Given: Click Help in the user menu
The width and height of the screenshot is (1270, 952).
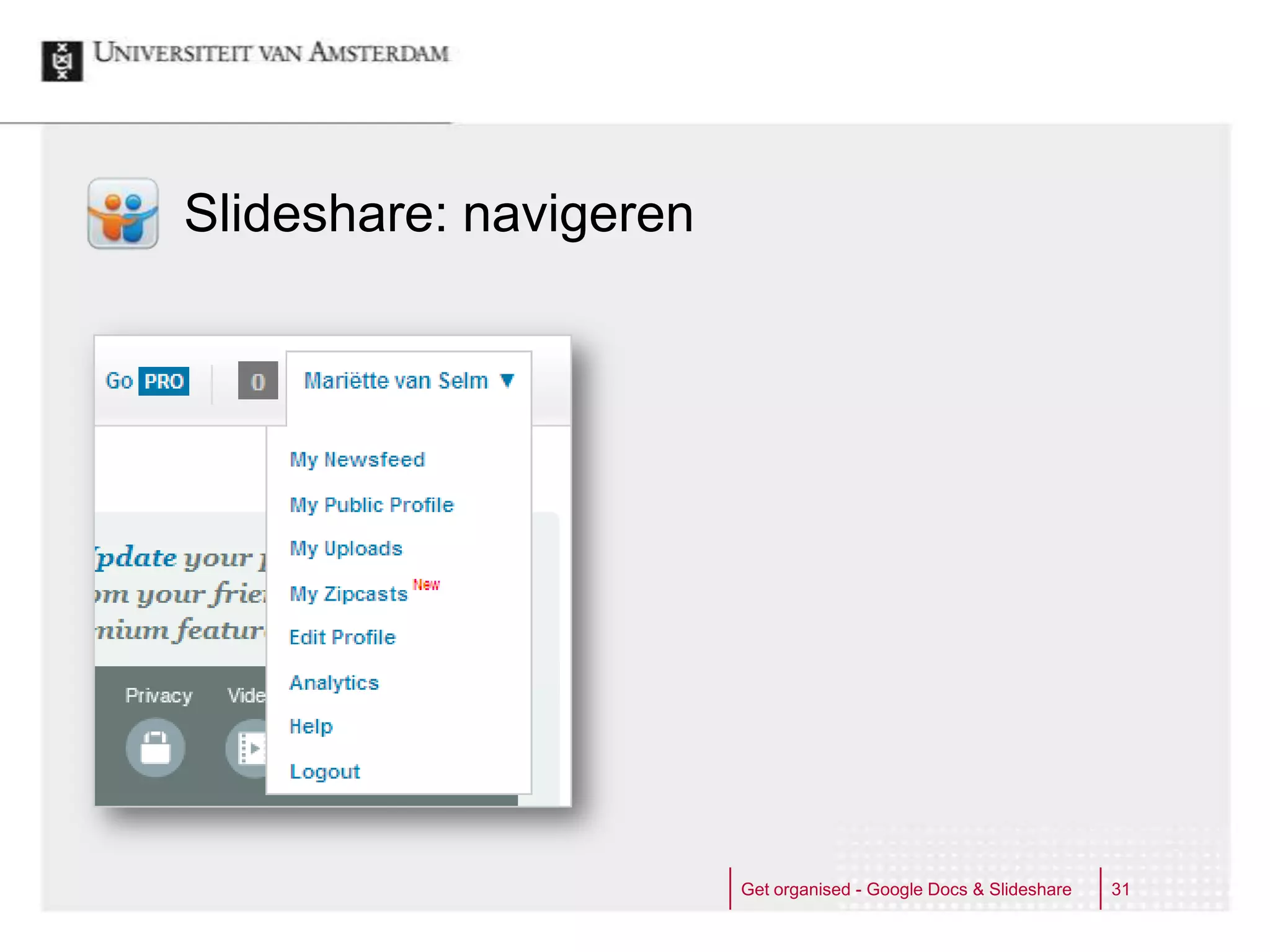Looking at the screenshot, I should pyautogui.click(x=311, y=726).
